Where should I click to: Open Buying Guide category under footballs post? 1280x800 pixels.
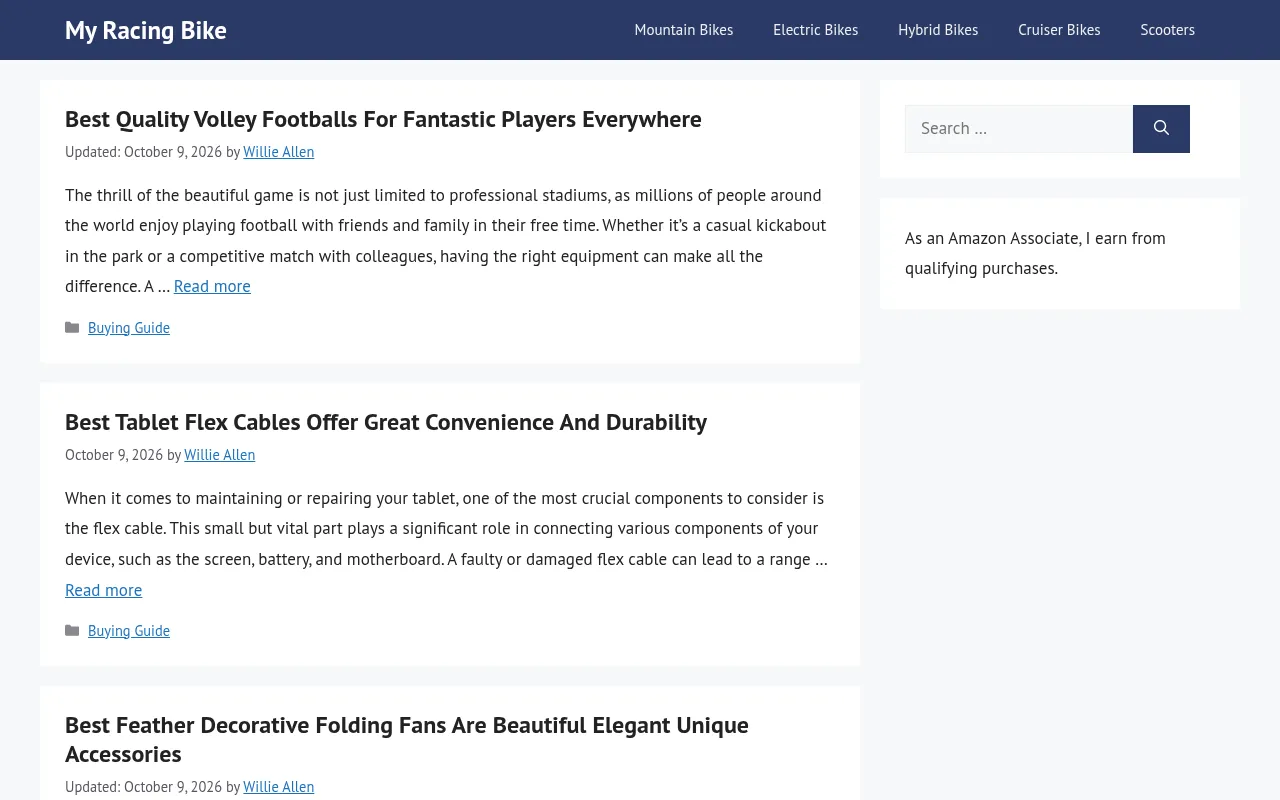129,328
